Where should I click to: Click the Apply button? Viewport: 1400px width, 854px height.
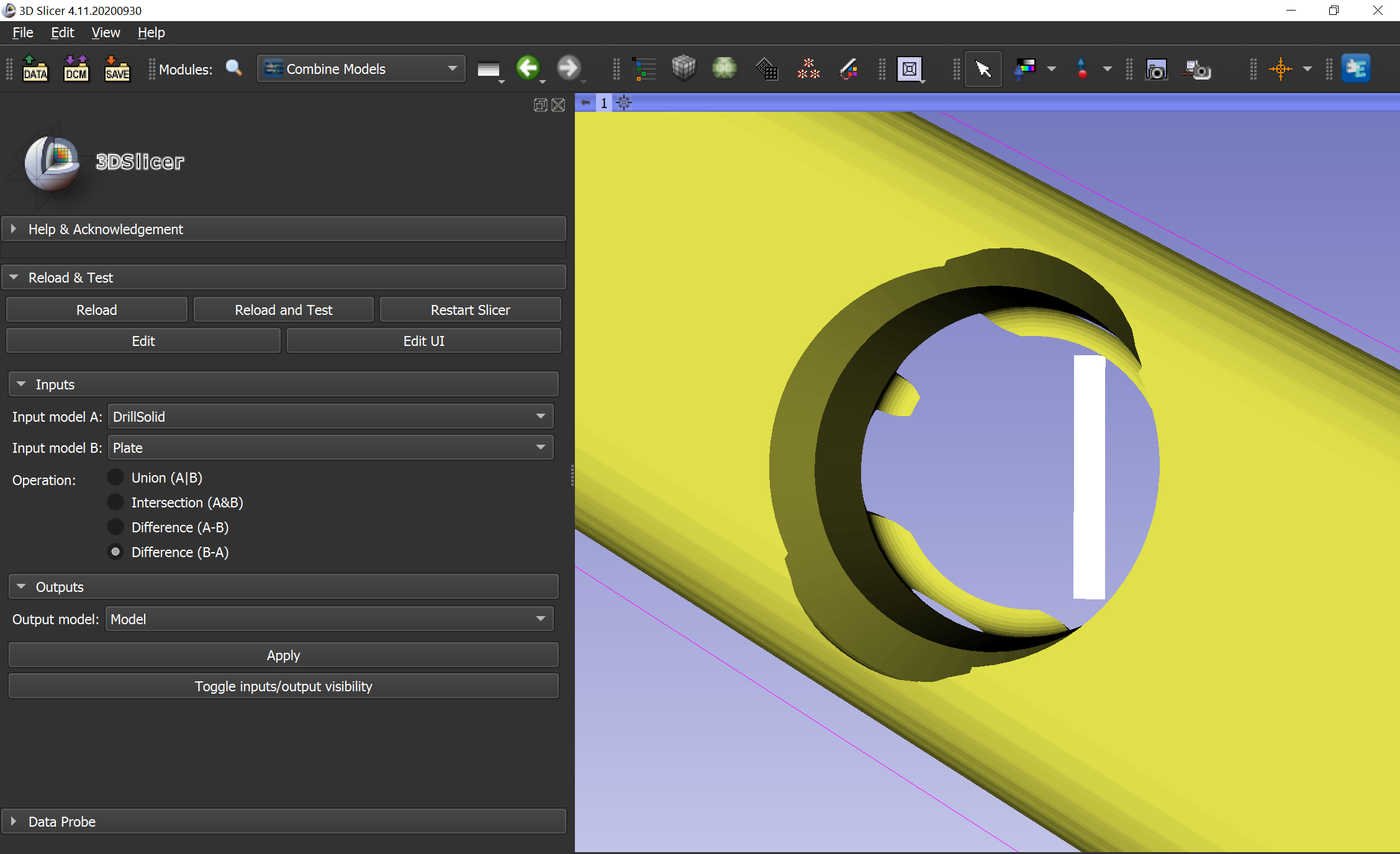click(x=283, y=655)
